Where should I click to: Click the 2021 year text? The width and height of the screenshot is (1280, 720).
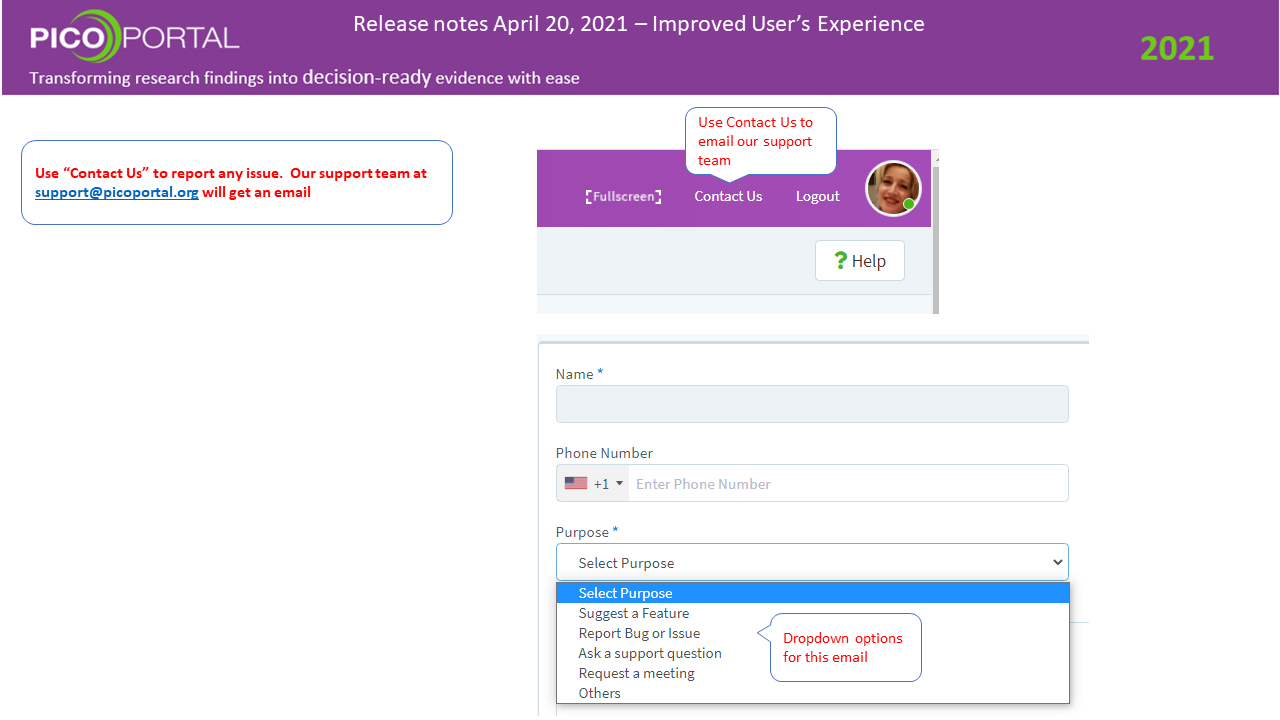[x=1177, y=48]
